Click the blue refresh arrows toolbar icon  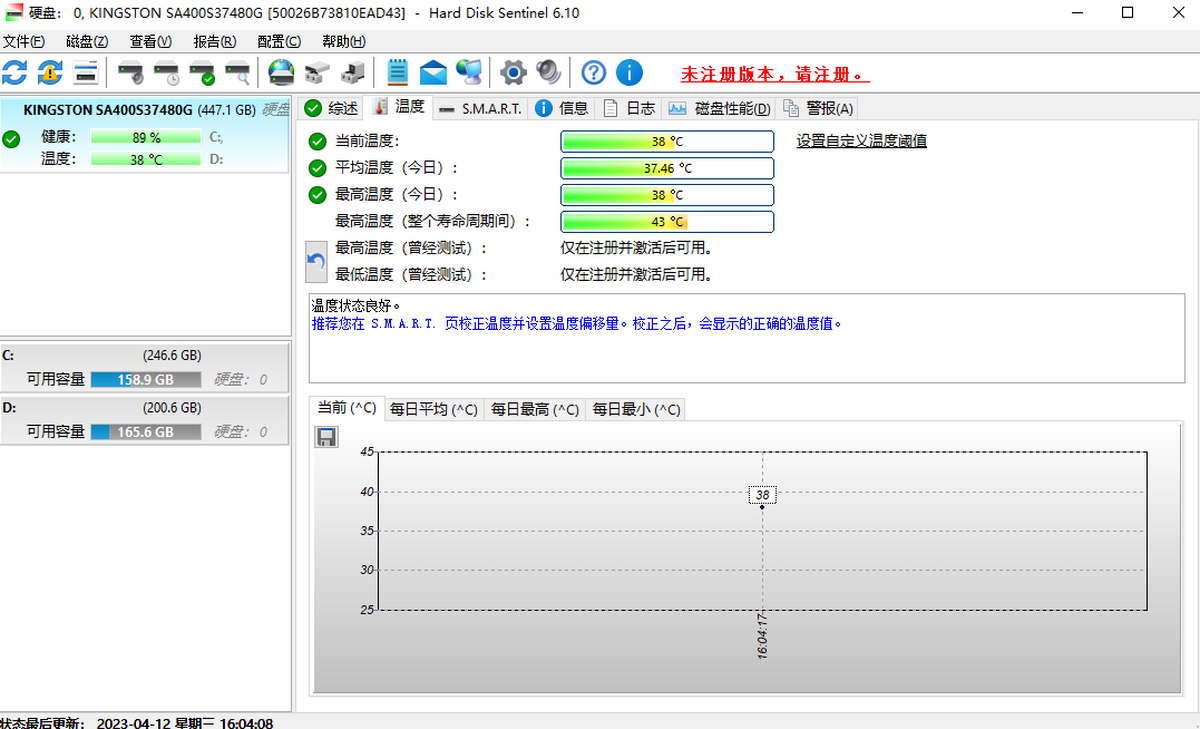[x=15, y=72]
